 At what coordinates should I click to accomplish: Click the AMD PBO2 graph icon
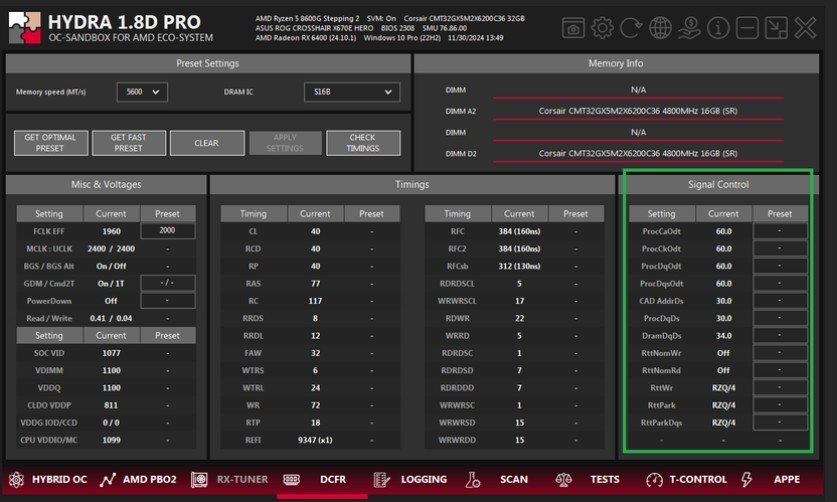click(107, 480)
